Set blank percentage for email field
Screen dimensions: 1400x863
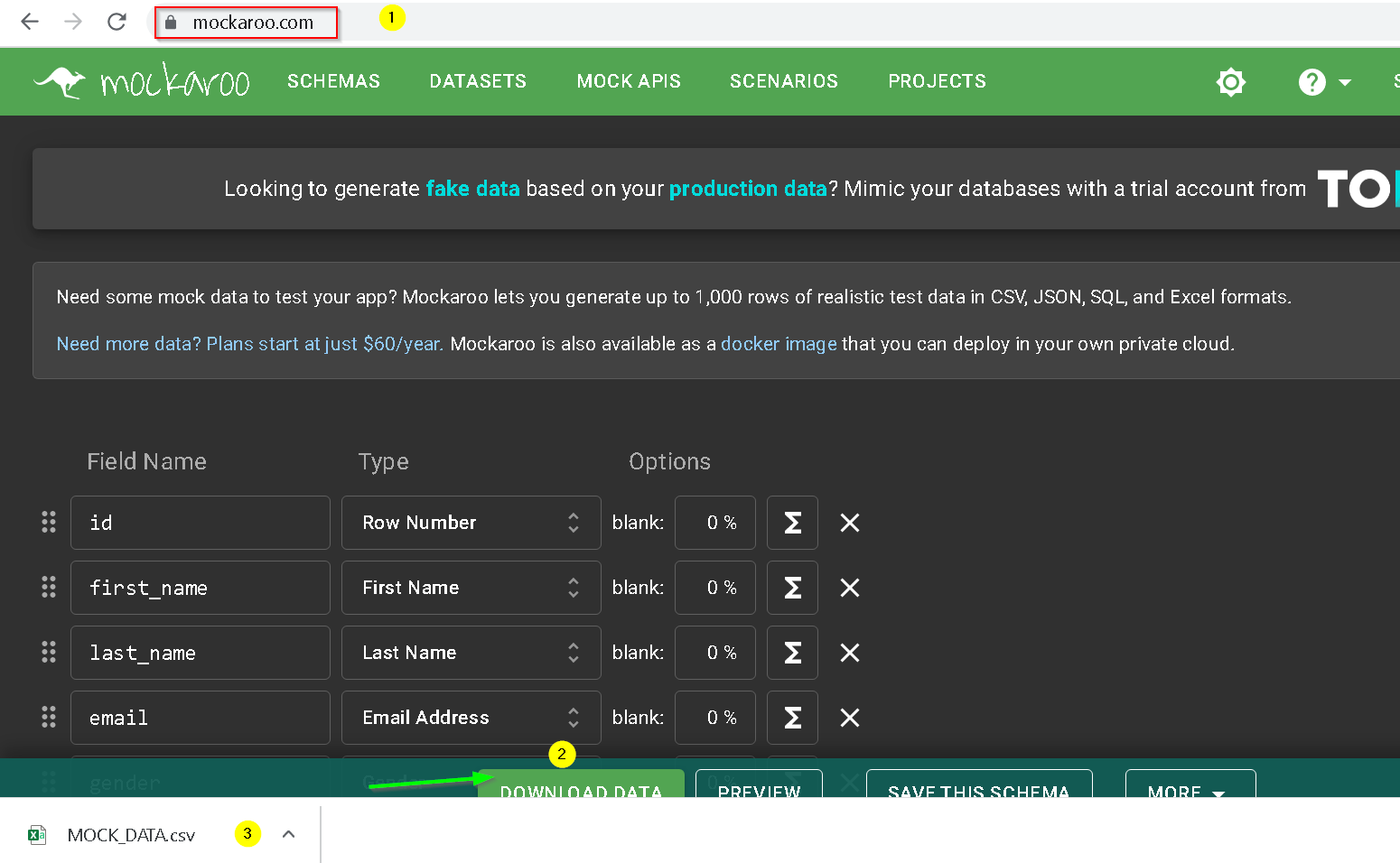pyautogui.click(x=715, y=718)
